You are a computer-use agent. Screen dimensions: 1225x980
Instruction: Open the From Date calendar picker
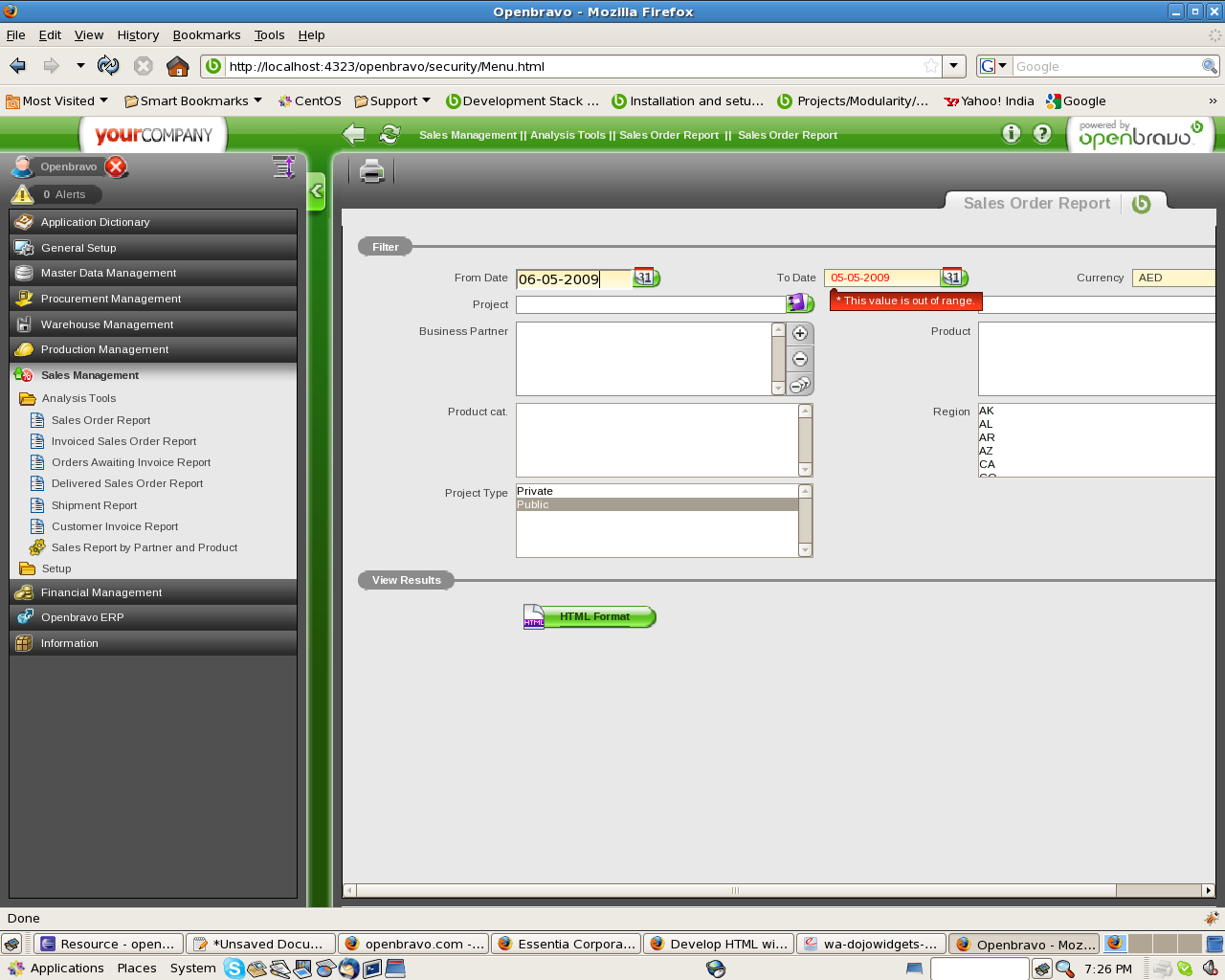(646, 278)
